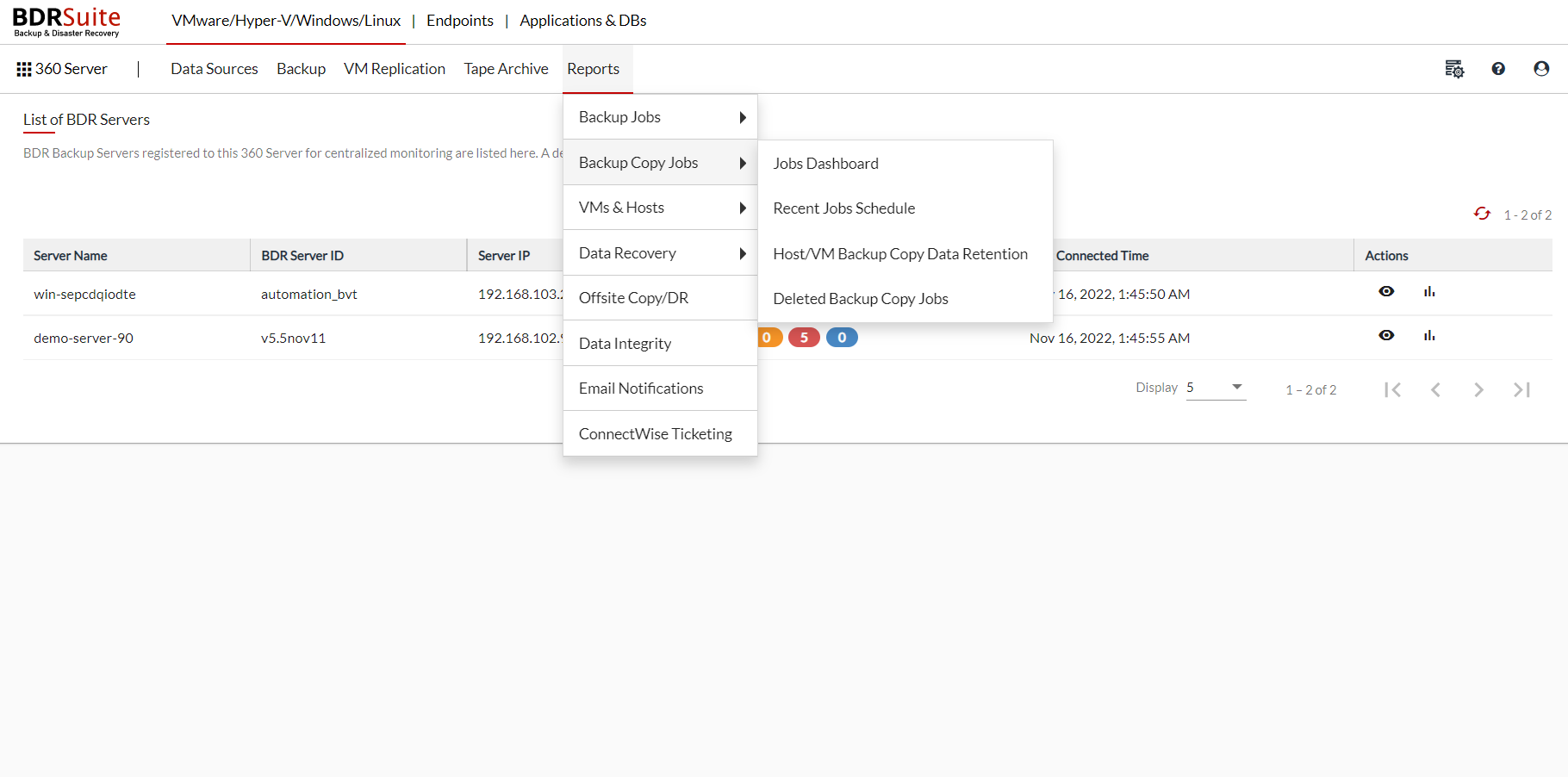Click the red refresh icon above table

[1482, 214]
